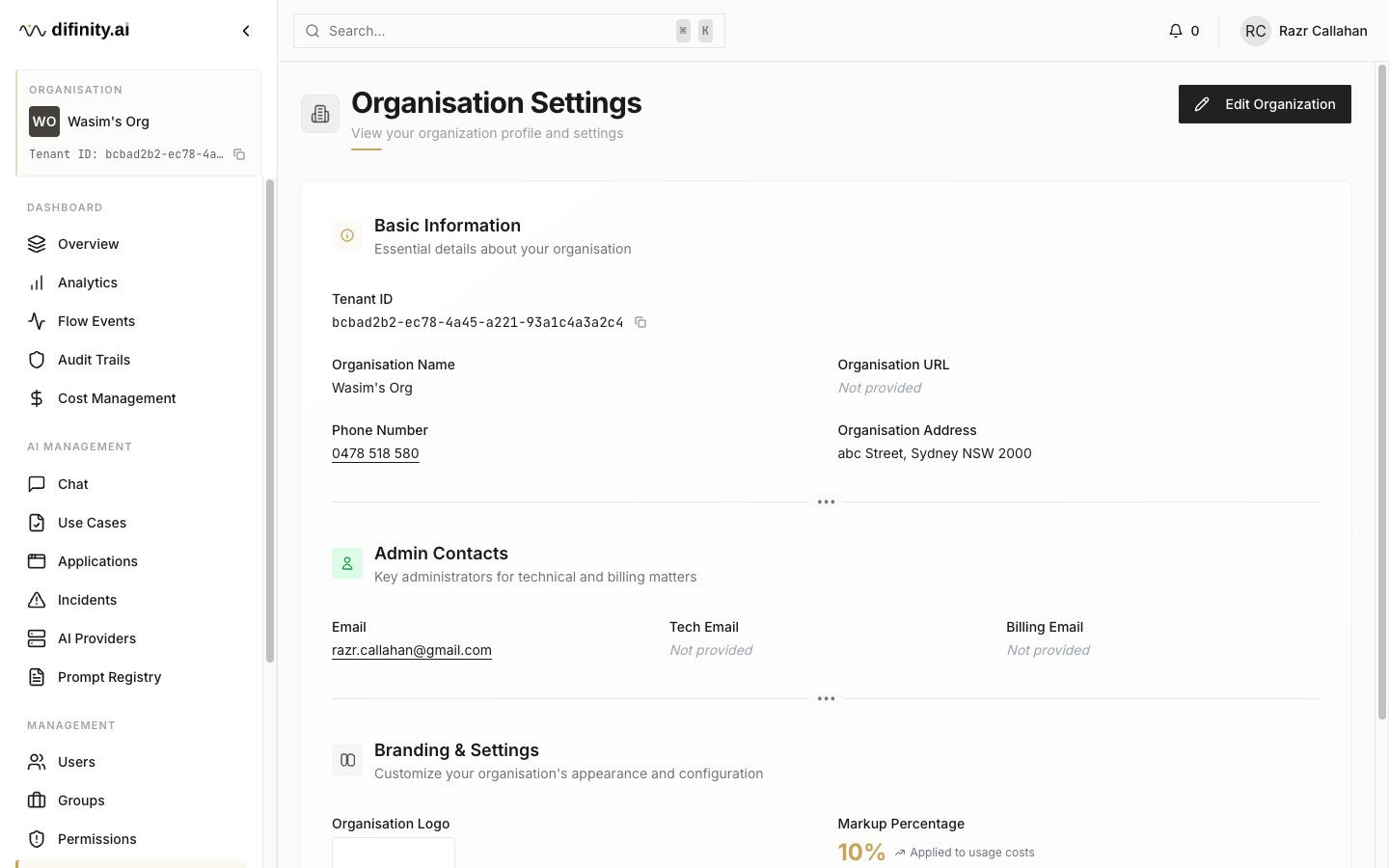Click the divider dots below Basic Information

coord(826,502)
